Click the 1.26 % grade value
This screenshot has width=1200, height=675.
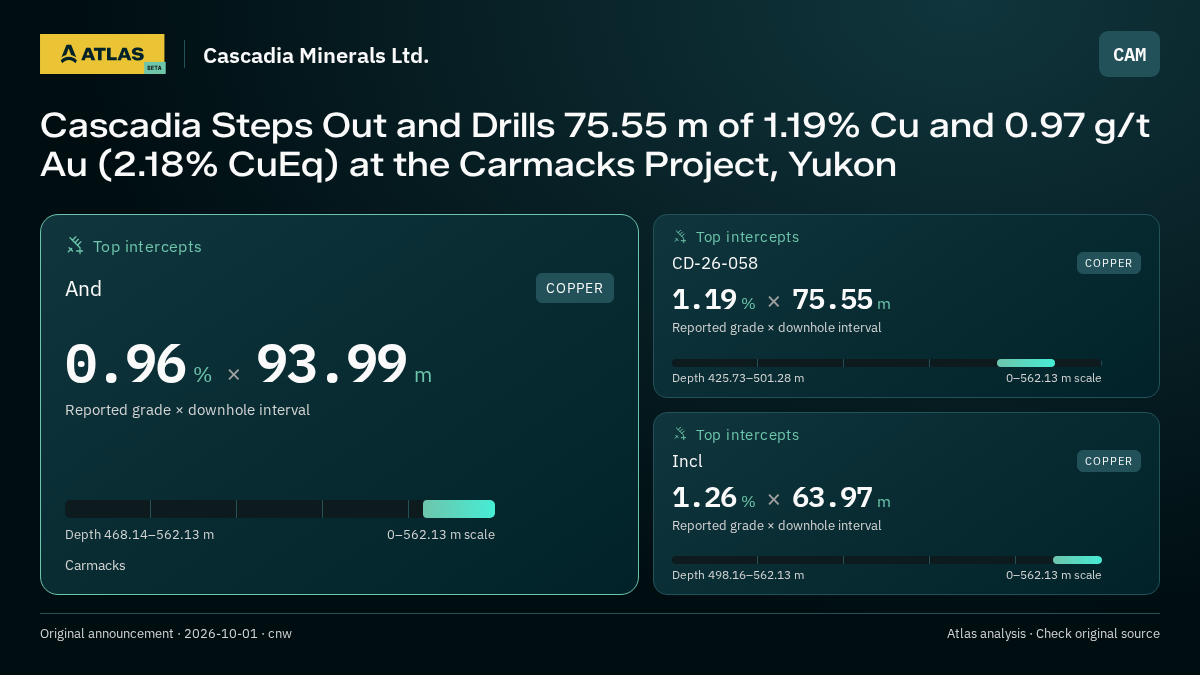(713, 498)
